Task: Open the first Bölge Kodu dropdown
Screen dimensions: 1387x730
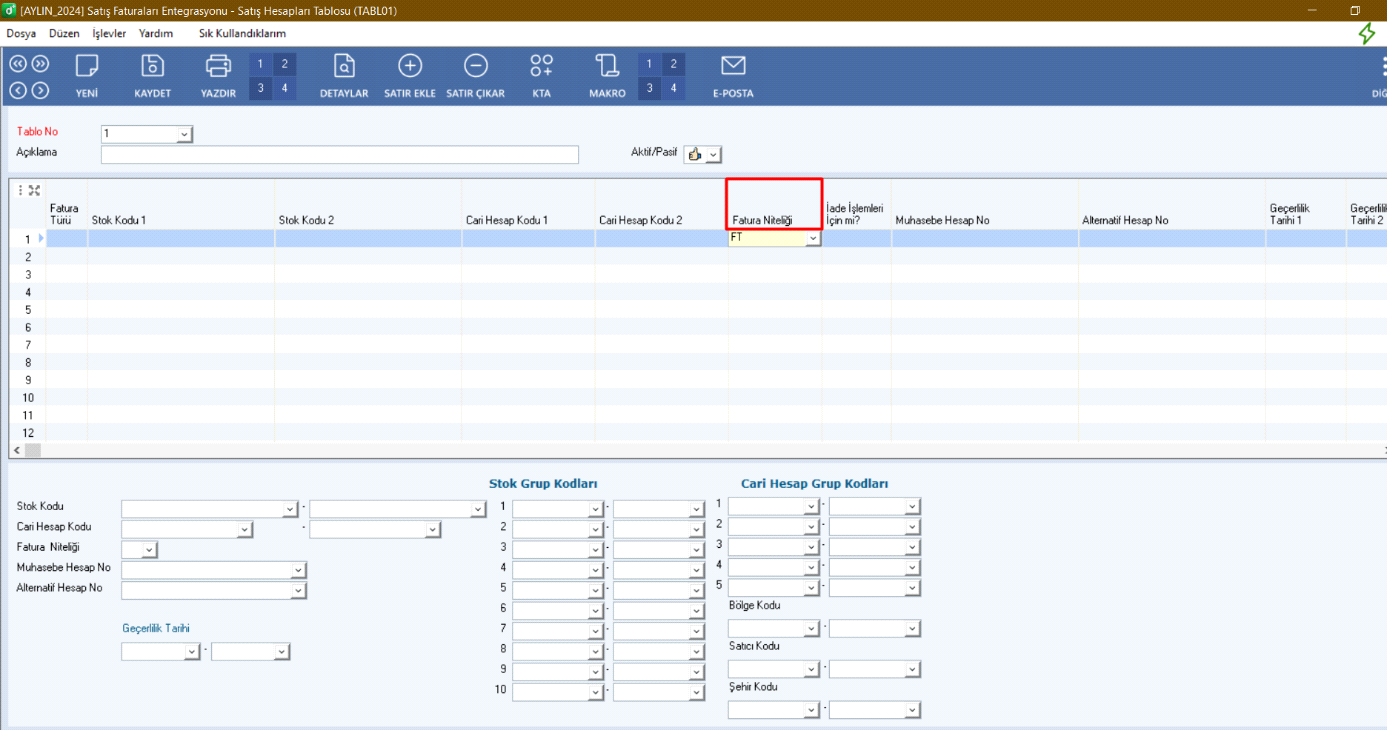Action: [x=812, y=629]
